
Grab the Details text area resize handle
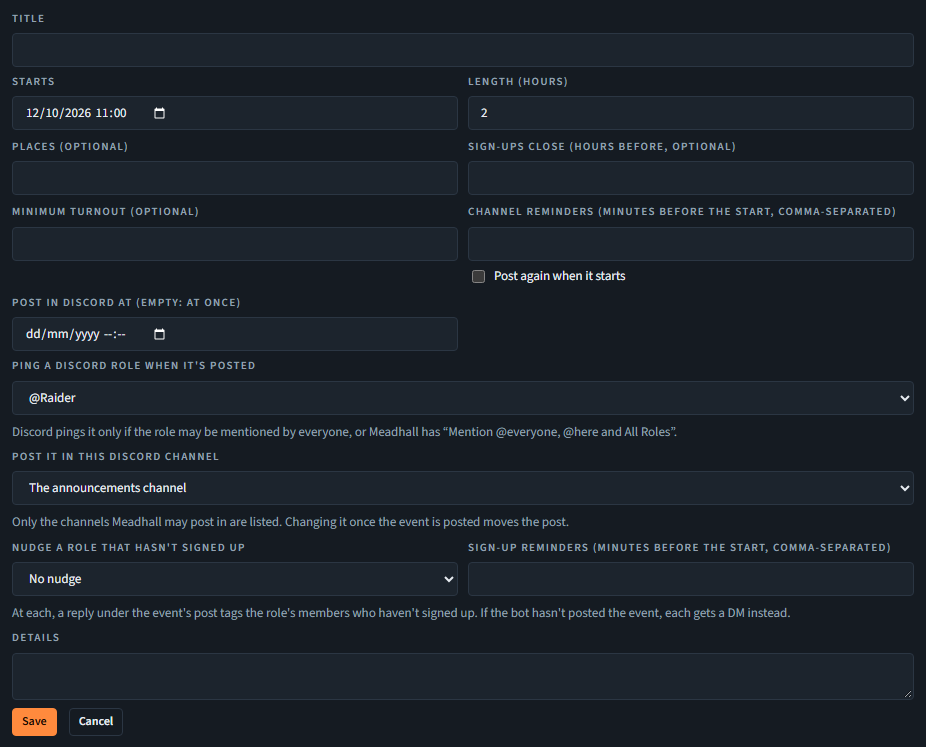click(x=908, y=694)
